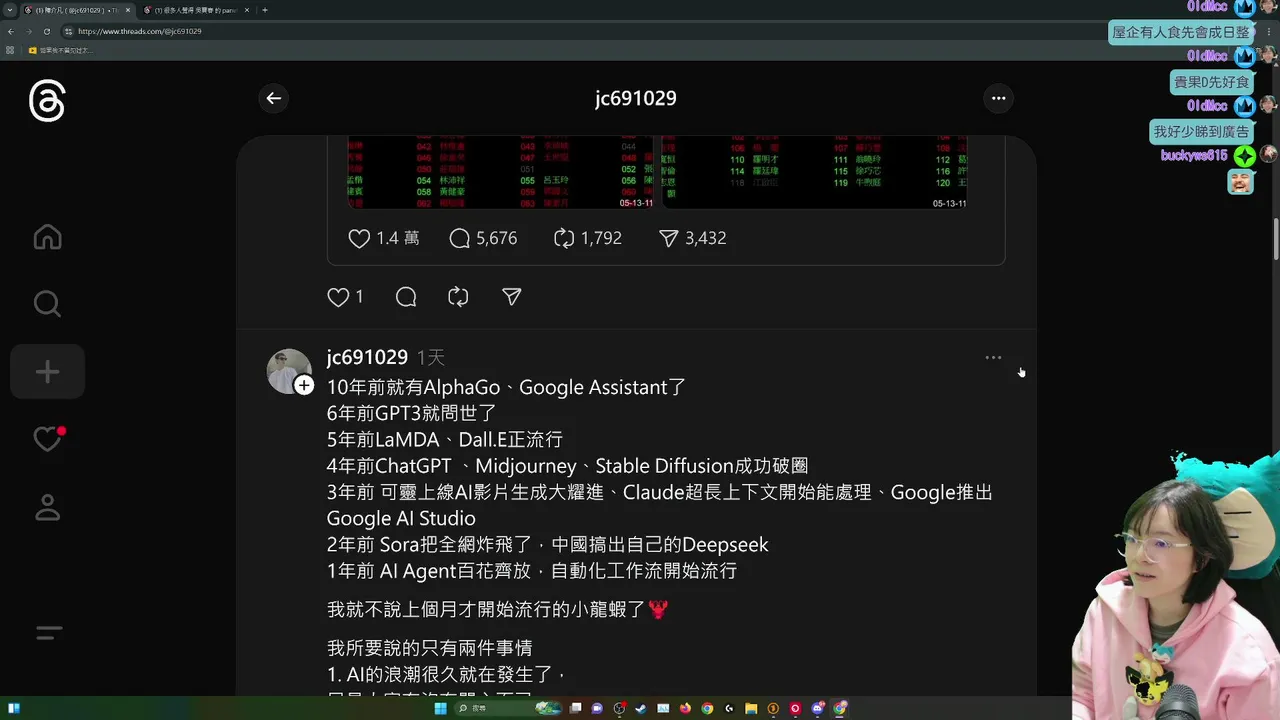Open the three-dot menu in the page header

[998, 98]
